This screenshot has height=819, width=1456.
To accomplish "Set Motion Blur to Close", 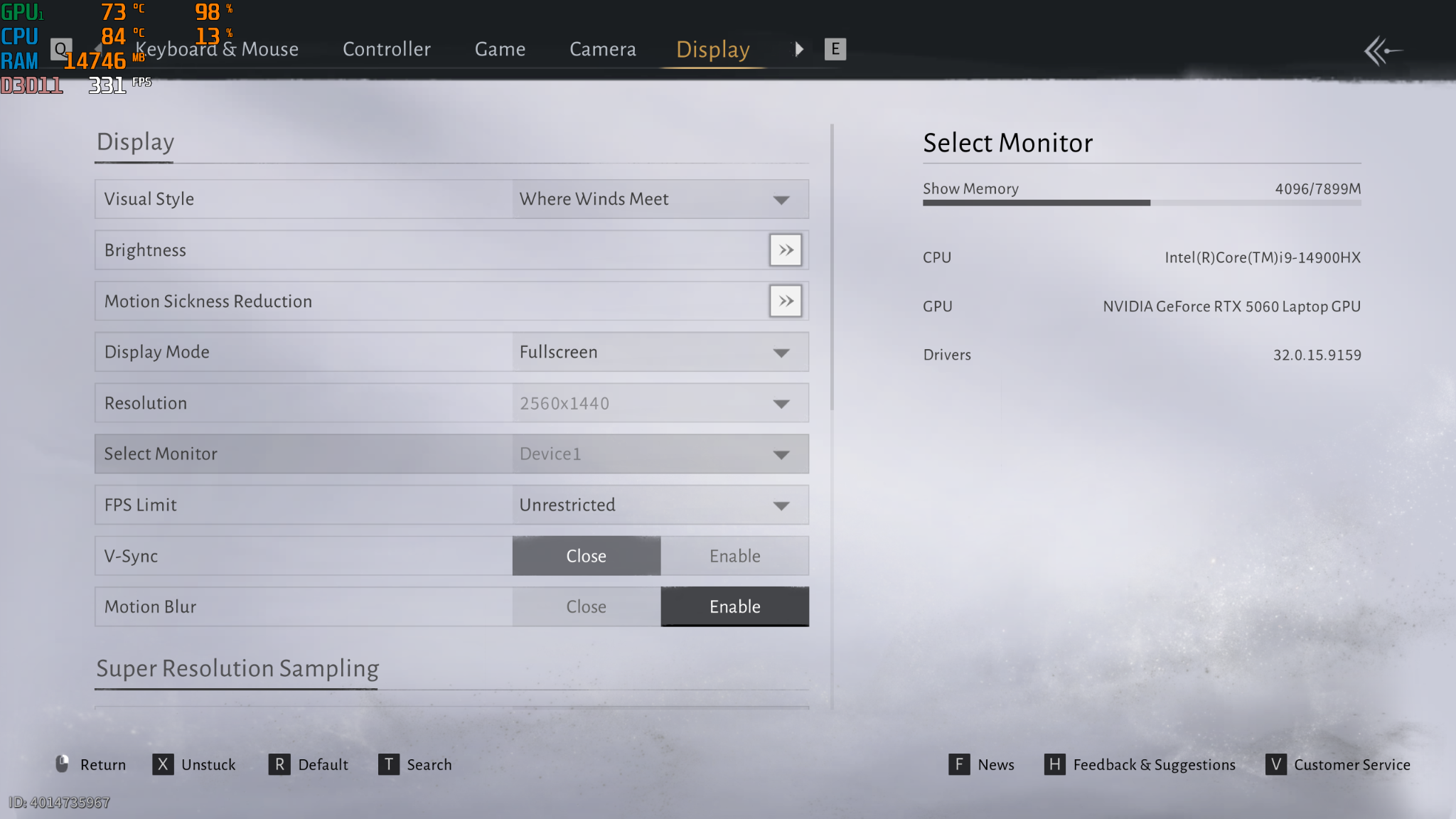I will (586, 606).
